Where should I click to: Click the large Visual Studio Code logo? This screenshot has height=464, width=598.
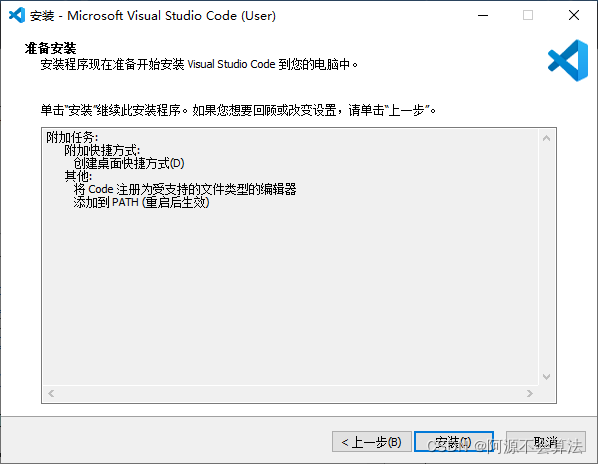[x=568, y=61]
